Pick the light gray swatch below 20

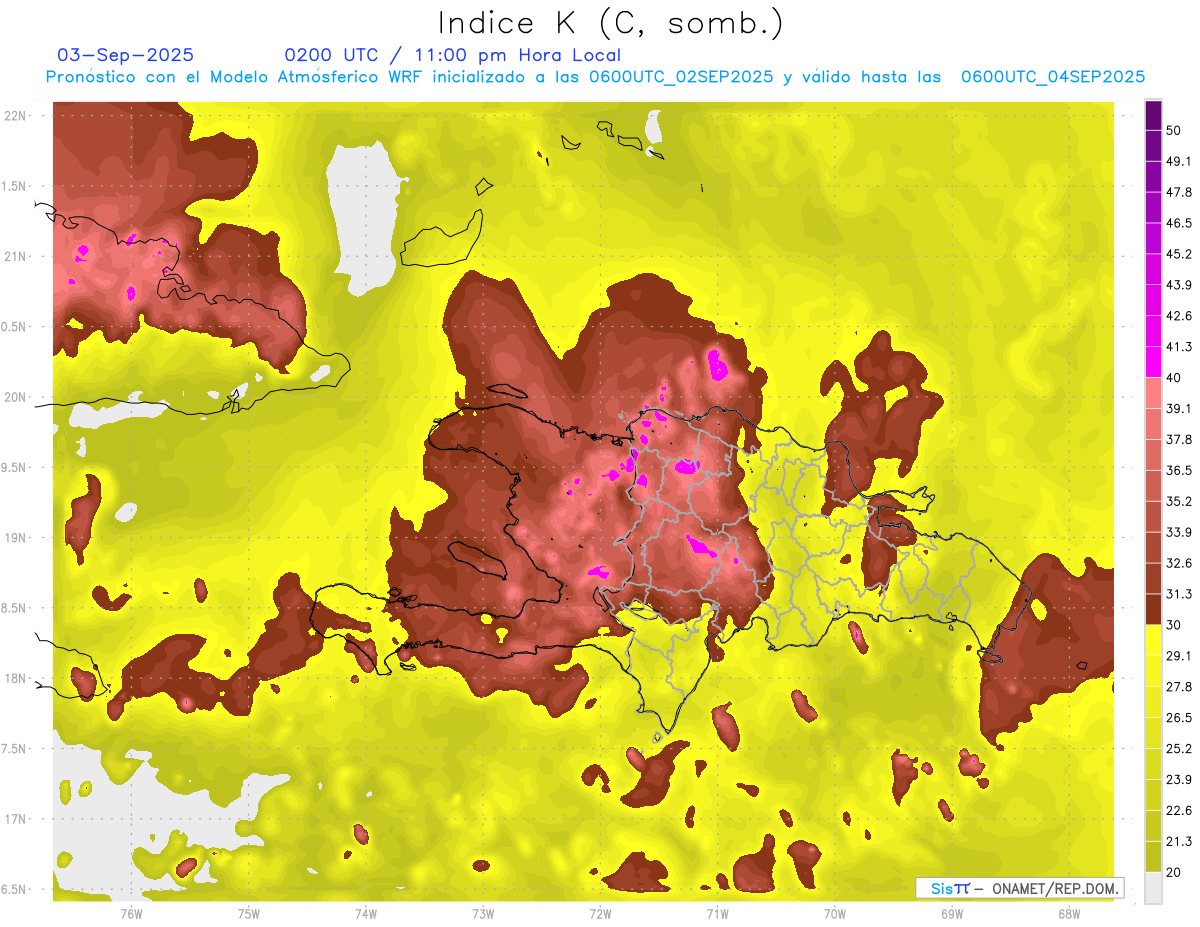point(1153,888)
